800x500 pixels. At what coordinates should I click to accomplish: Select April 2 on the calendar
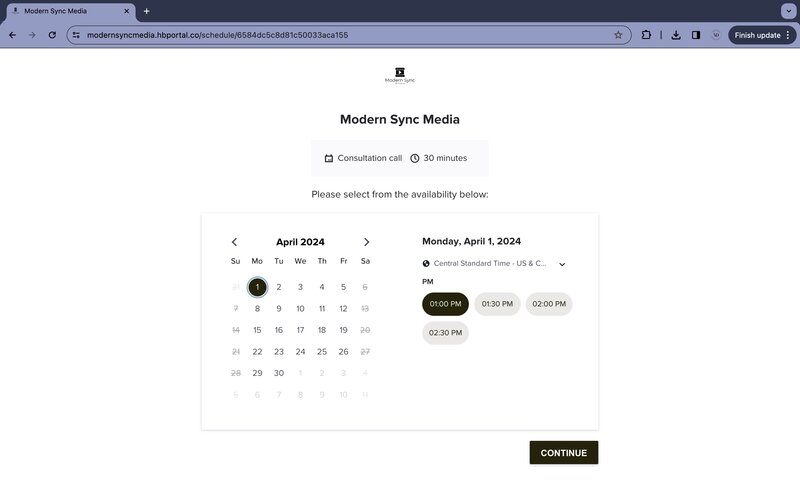point(279,287)
